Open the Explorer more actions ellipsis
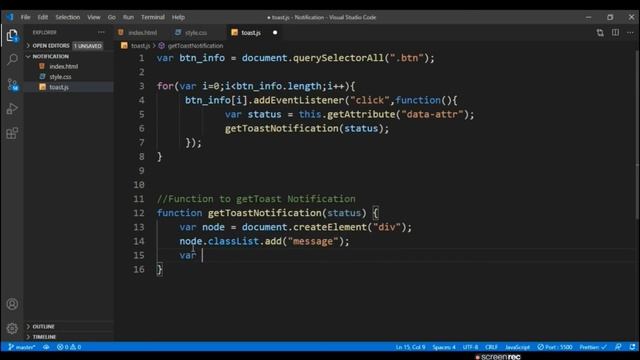This screenshot has height=360, width=640. 101,32
